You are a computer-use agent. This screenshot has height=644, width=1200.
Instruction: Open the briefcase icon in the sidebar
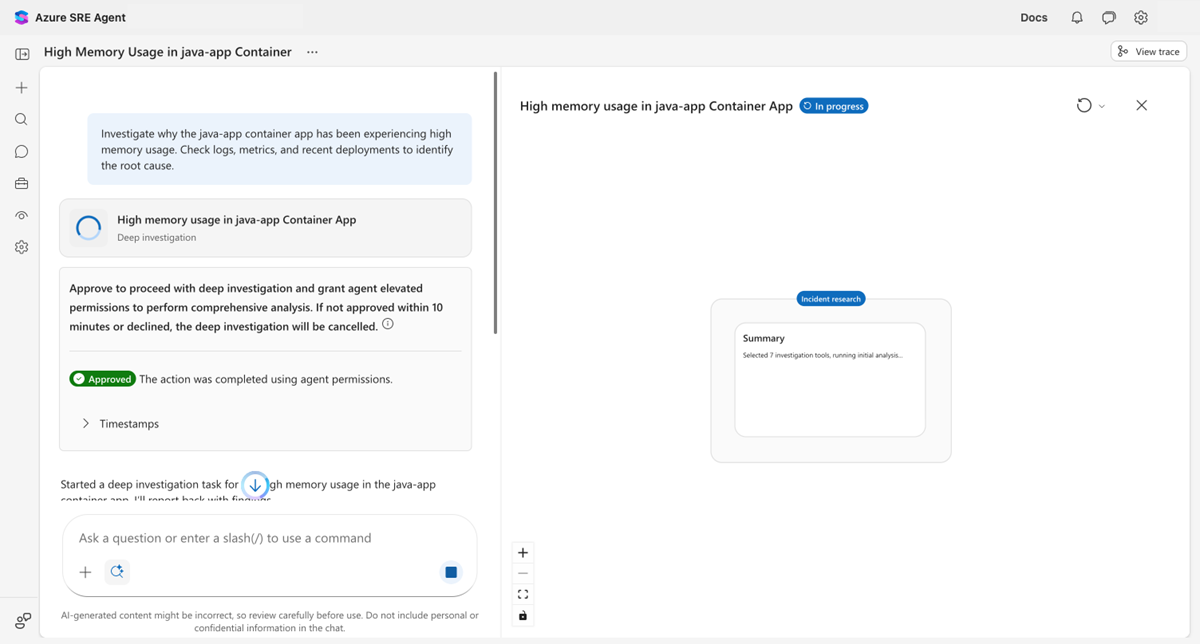[x=22, y=184]
